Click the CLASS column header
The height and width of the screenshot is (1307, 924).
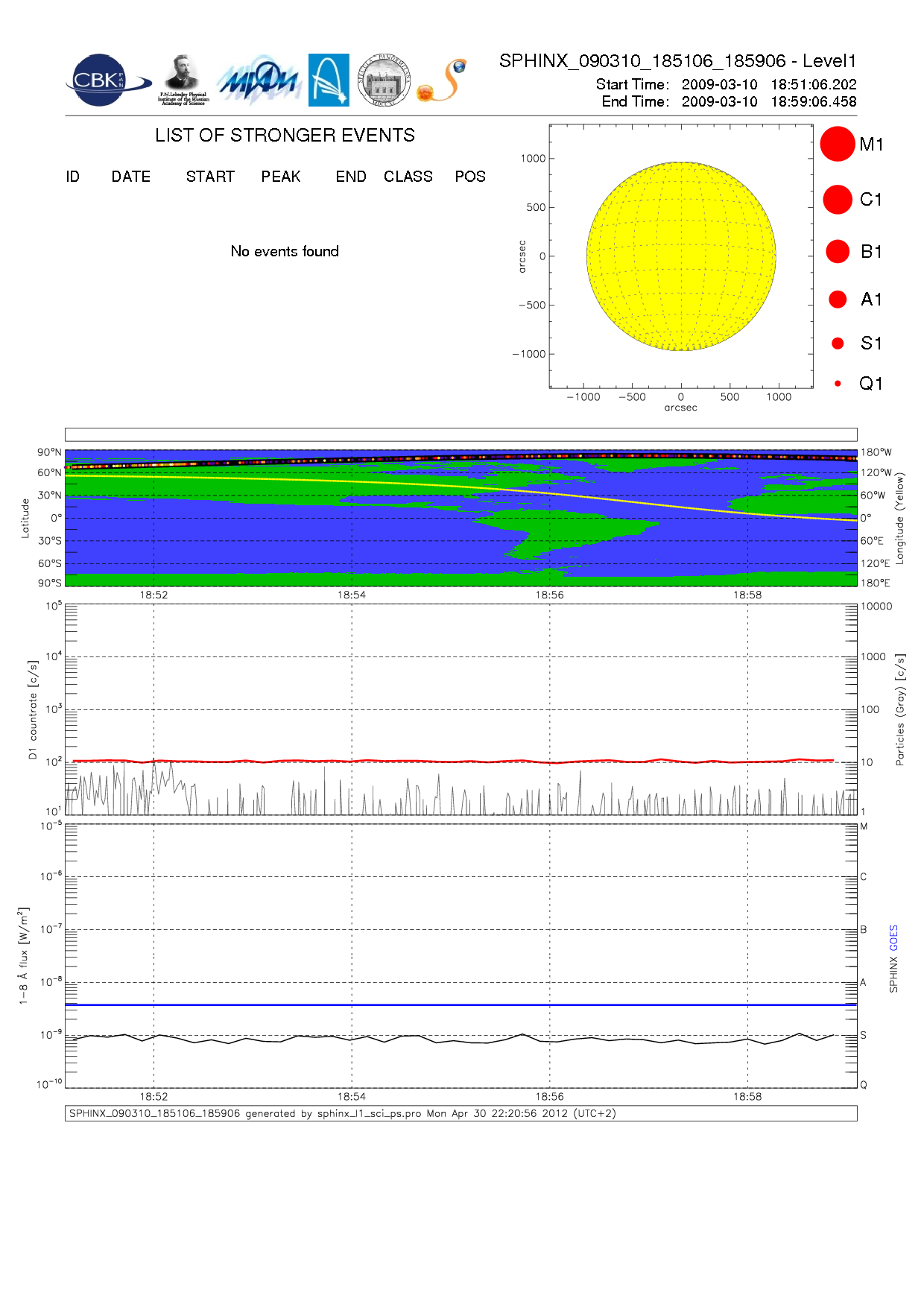coord(408,177)
